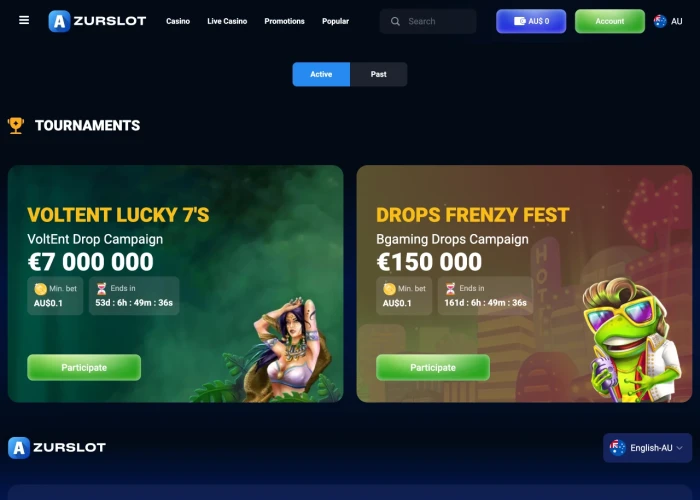Image resolution: width=700 pixels, height=500 pixels.
Task: Go to Live Casino section
Action: click(227, 21)
